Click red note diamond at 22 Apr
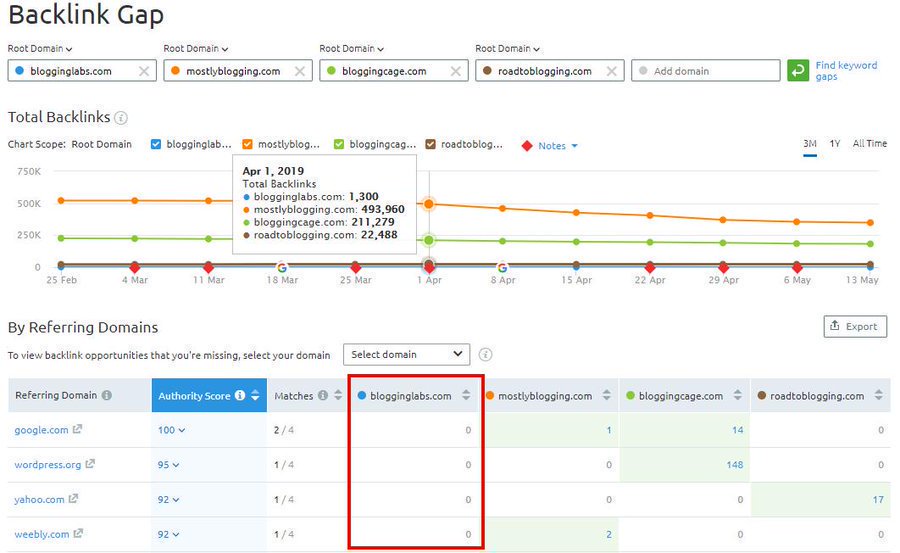The height and width of the screenshot is (553, 900). (x=650, y=268)
